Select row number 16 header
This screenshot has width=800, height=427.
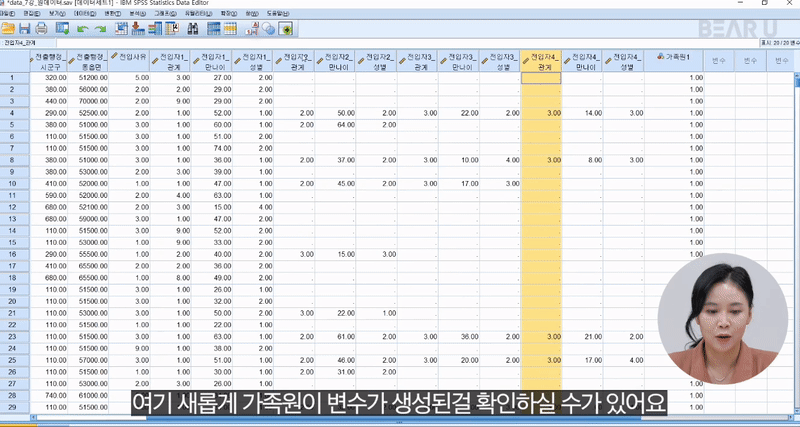15,254
